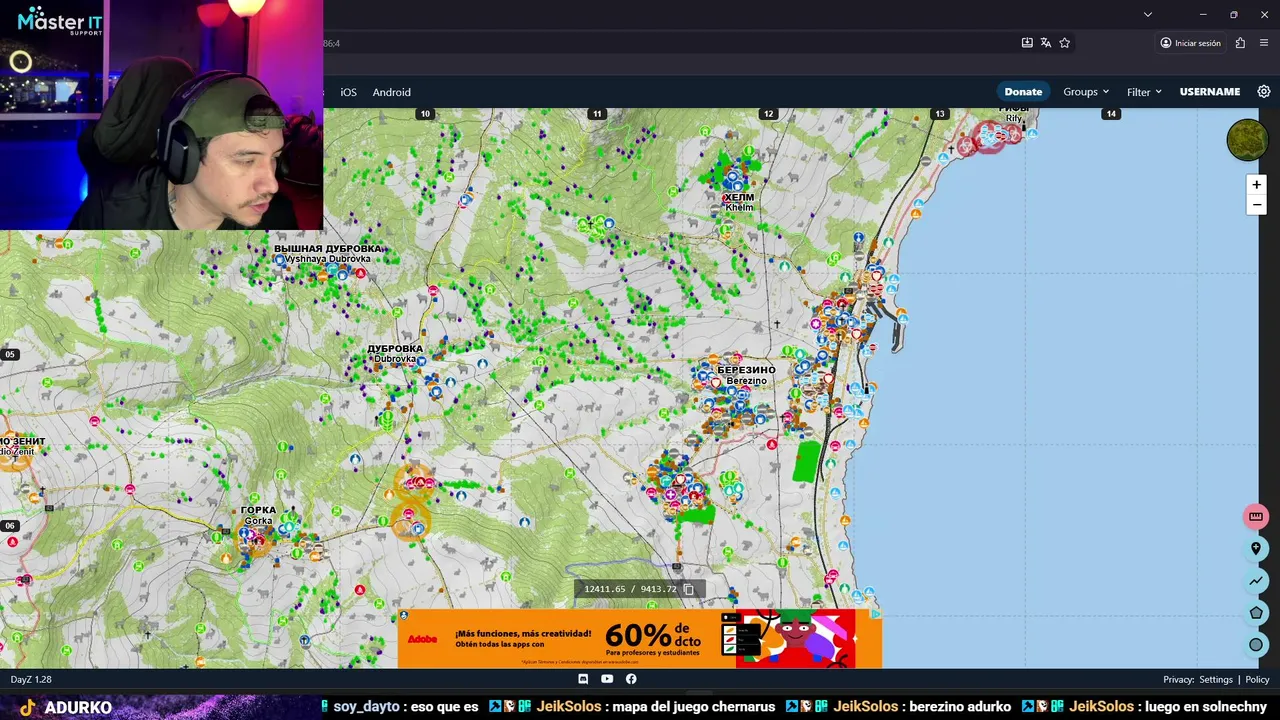1280x720 pixels.
Task: Zoom out the map with minus
Action: point(1256,205)
